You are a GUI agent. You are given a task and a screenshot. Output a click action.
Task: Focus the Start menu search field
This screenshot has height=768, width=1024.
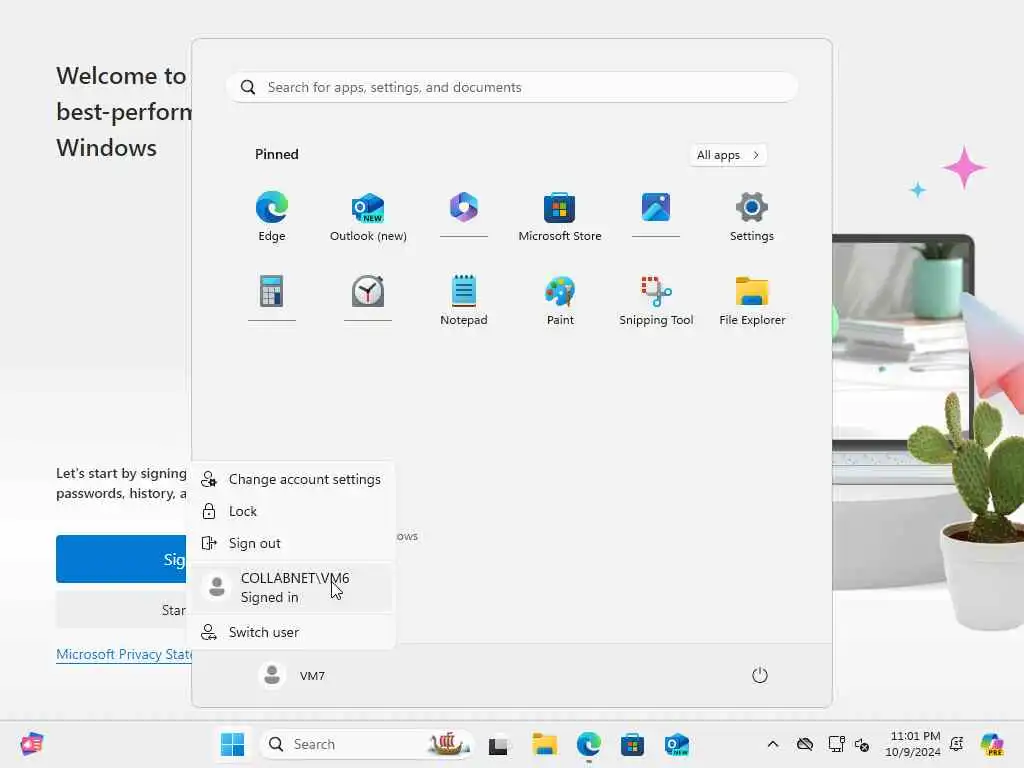tap(512, 87)
